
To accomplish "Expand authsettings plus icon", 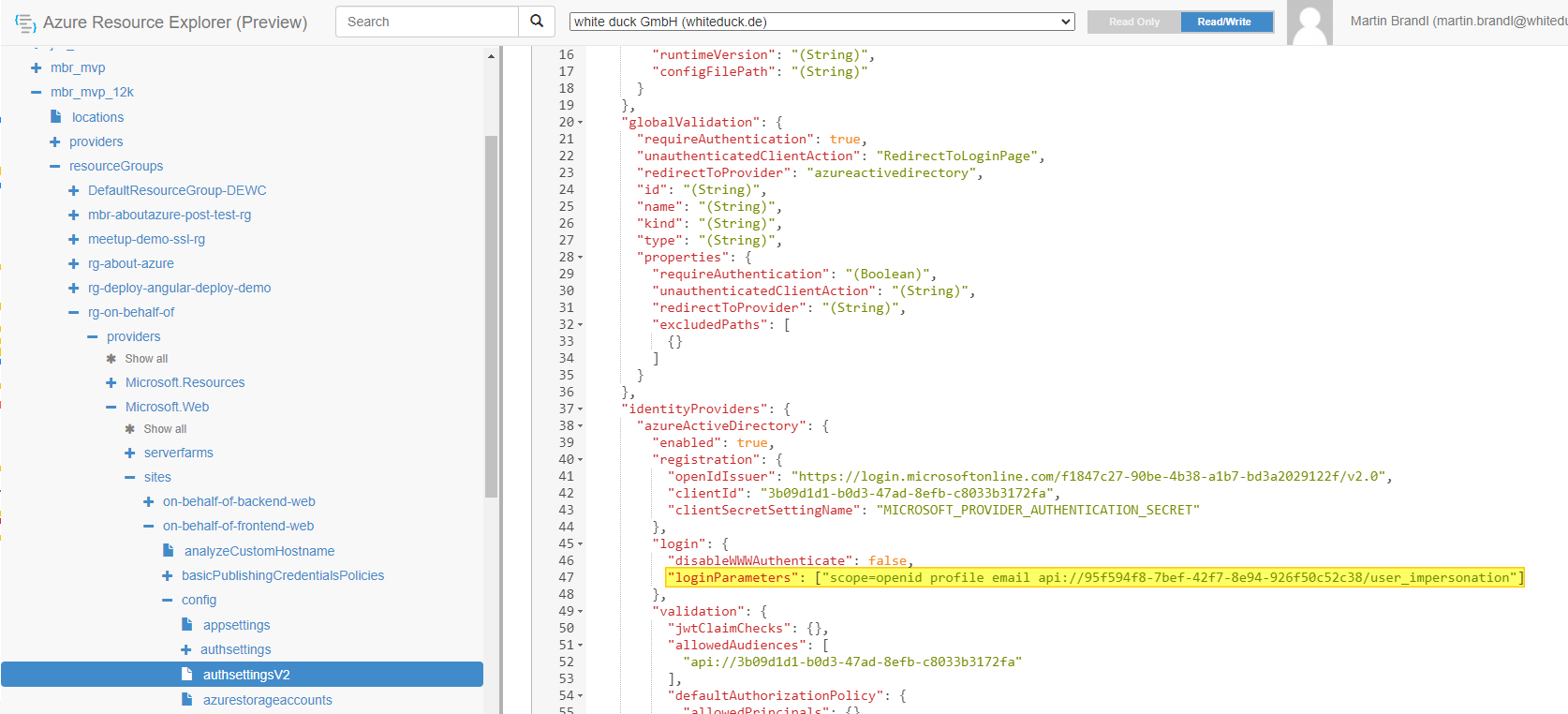I will (186, 649).
